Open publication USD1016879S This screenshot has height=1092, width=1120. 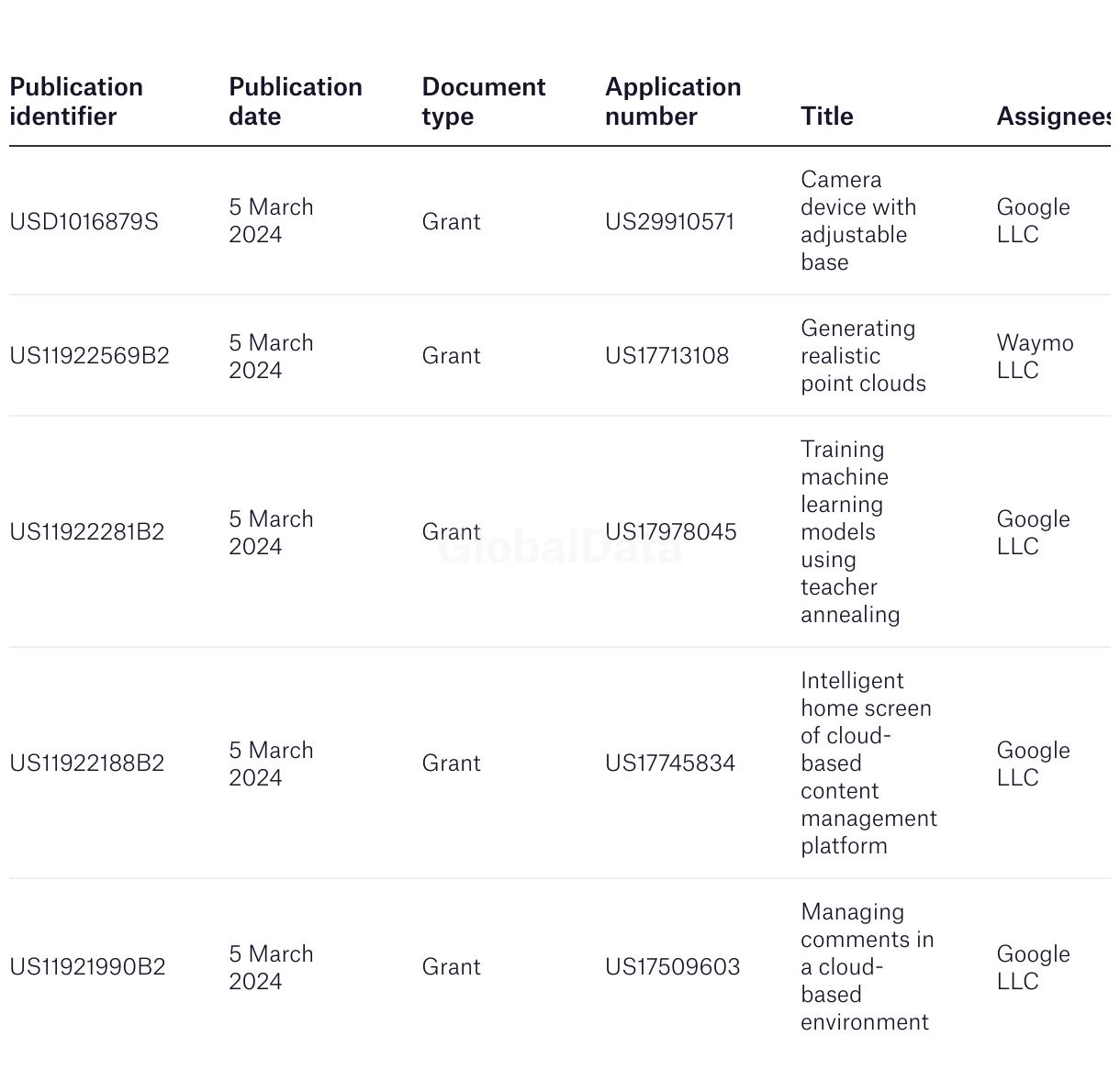tap(84, 222)
